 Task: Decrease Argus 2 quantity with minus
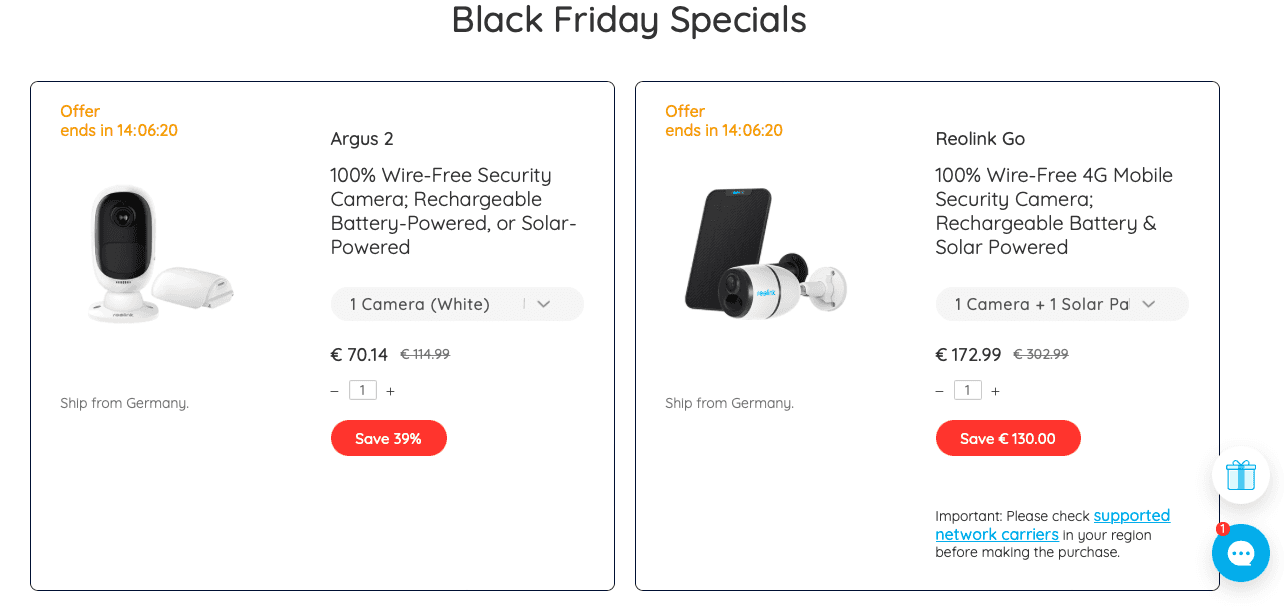pos(334,391)
